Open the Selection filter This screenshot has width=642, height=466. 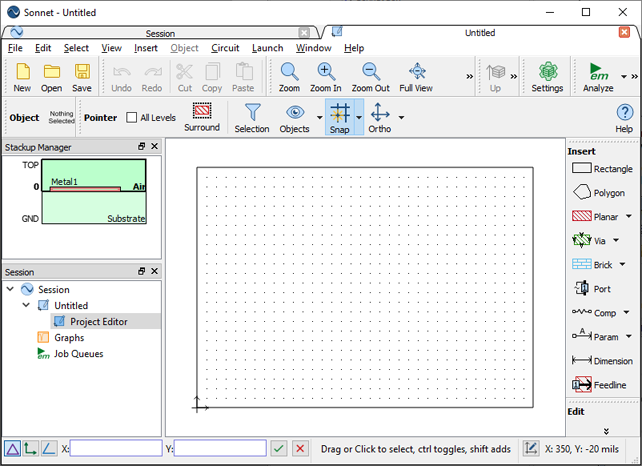click(x=252, y=118)
